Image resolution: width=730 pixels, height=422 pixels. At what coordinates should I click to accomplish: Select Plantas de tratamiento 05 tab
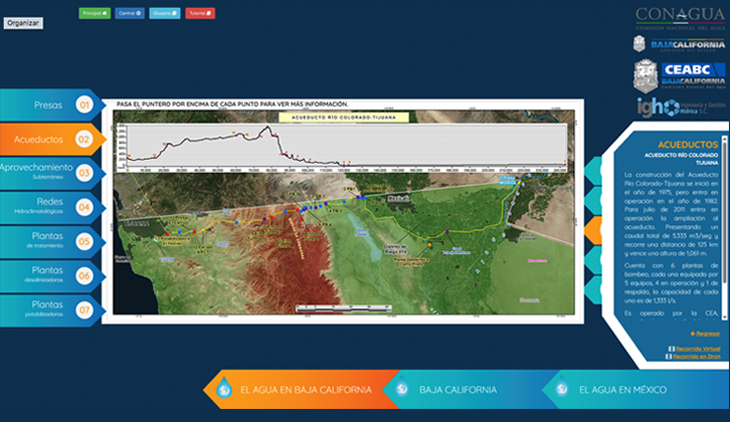point(51,241)
